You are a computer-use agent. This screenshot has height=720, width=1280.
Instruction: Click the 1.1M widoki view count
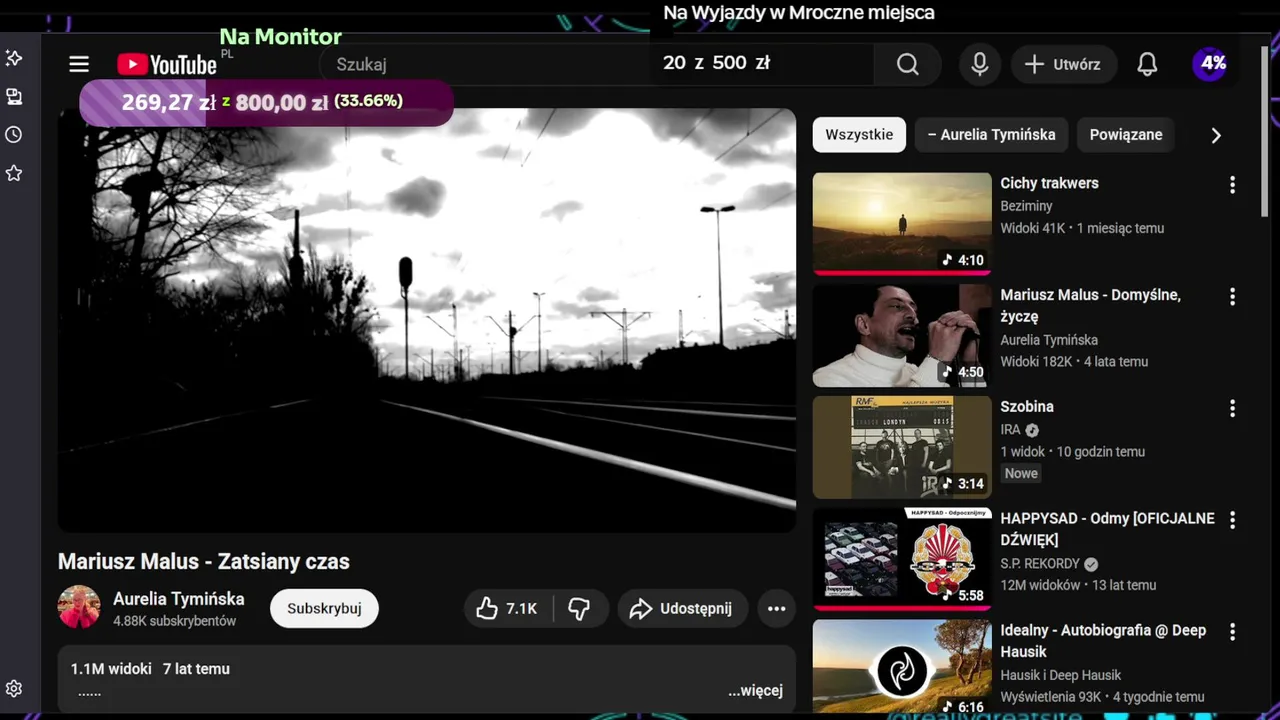point(111,669)
